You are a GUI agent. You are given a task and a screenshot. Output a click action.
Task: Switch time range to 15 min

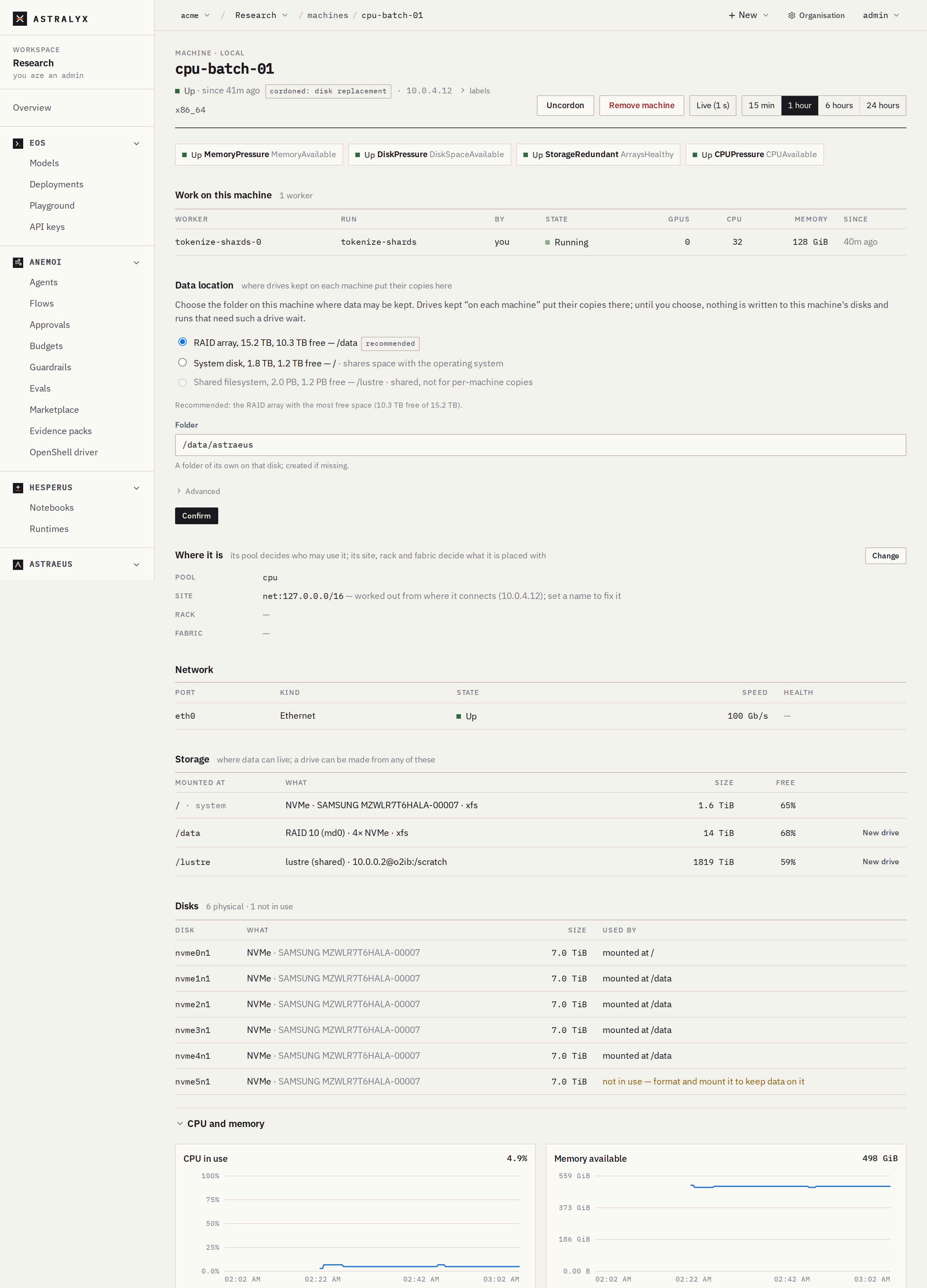click(x=761, y=106)
